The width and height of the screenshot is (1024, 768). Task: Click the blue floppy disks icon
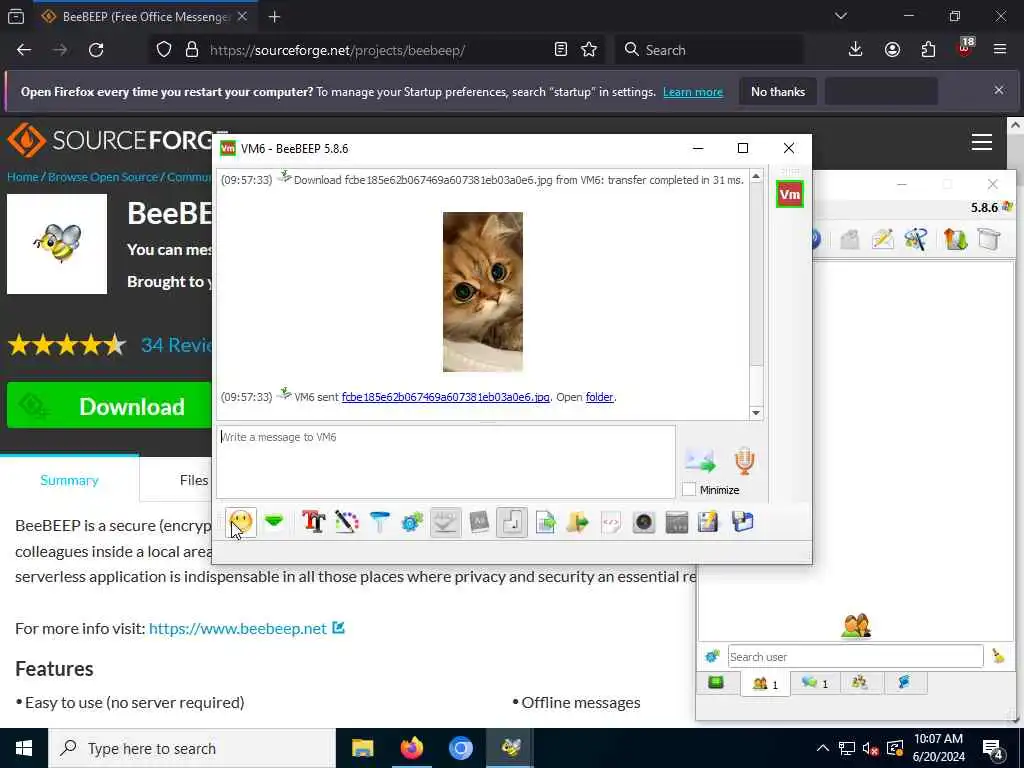[x=743, y=522]
